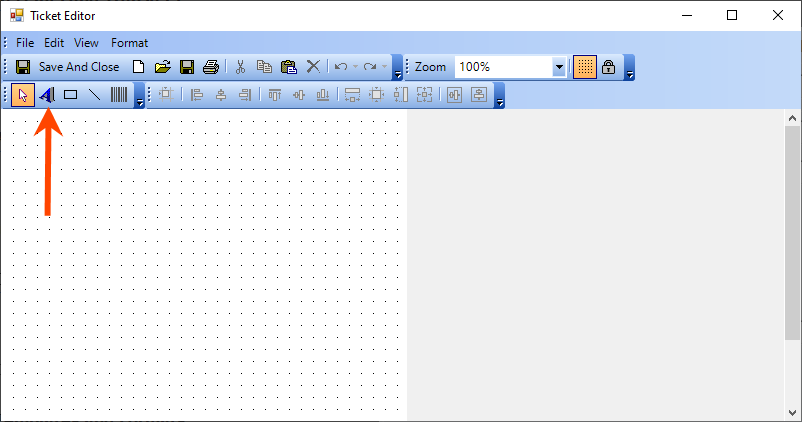This screenshot has width=802, height=422.
Task: Open a file with the folder icon
Action: pyautogui.click(x=163, y=67)
